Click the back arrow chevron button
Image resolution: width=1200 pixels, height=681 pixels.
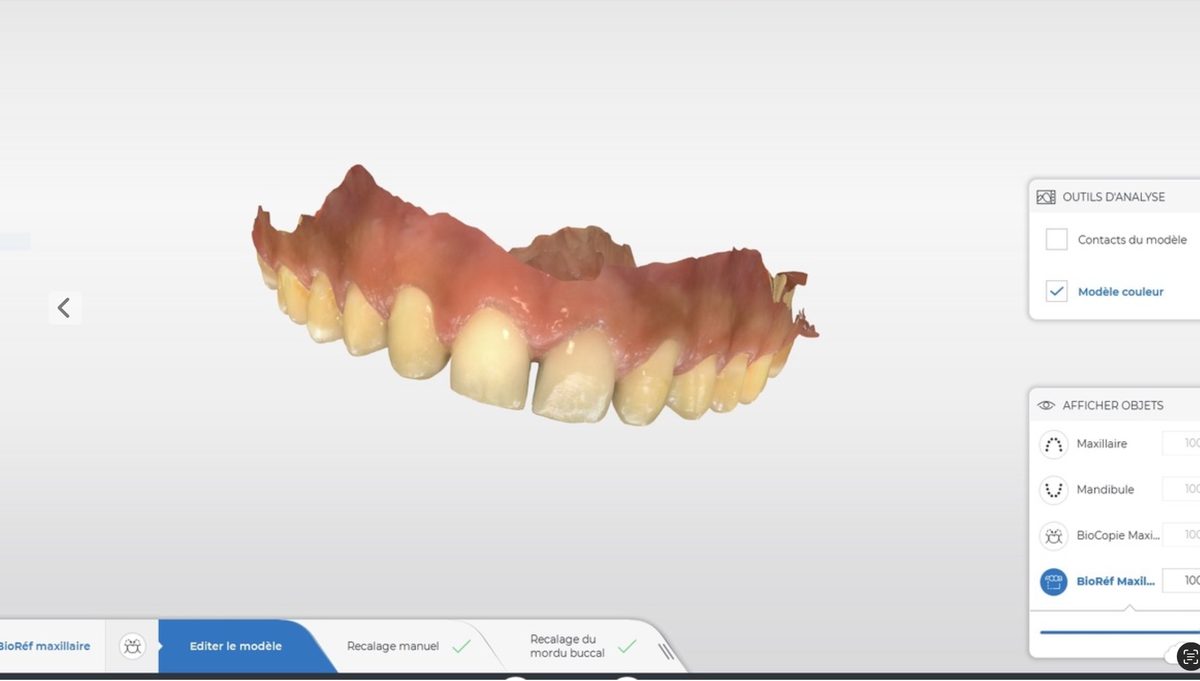click(64, 308)
